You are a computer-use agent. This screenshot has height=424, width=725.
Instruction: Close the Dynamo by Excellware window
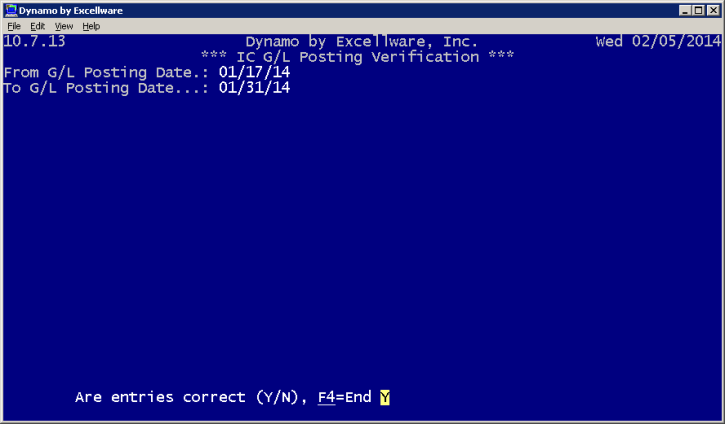pyautogui.click(x=713, y=10)
